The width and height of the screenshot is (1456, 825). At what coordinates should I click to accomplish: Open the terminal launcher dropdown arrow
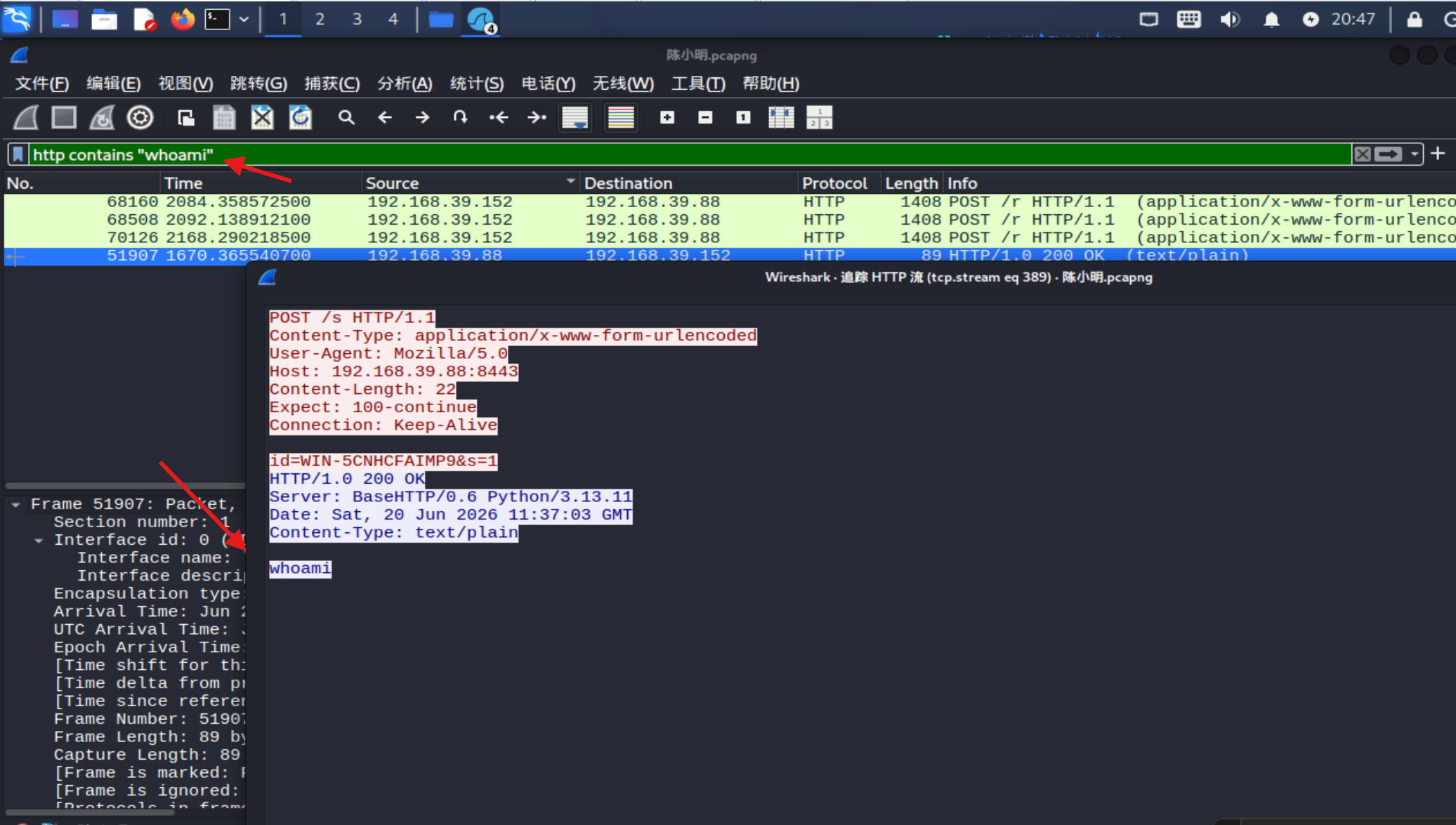244,19
